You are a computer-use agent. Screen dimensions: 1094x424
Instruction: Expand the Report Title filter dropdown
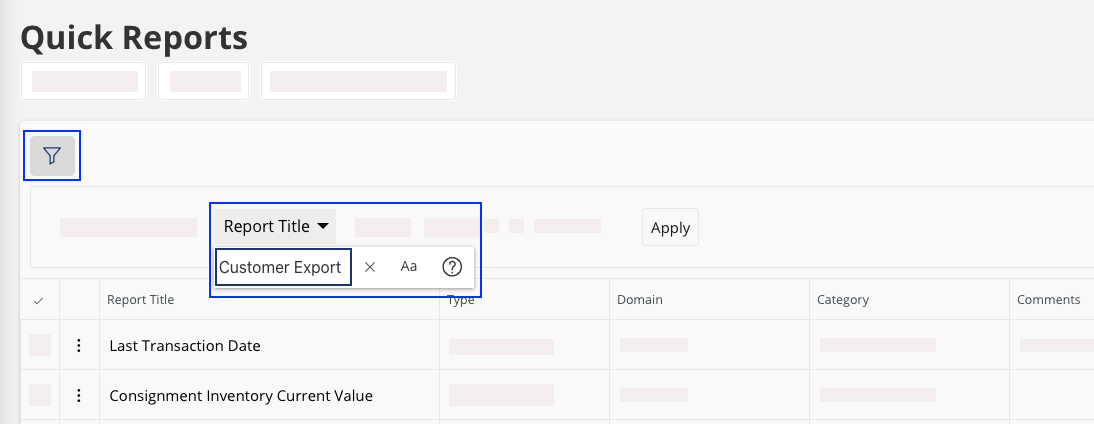[x=276, y=226]
